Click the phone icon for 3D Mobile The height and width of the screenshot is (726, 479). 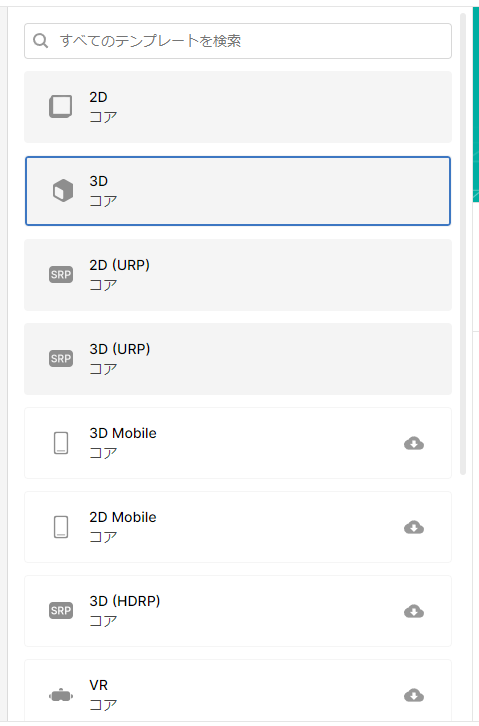click(x=61, y=443)
